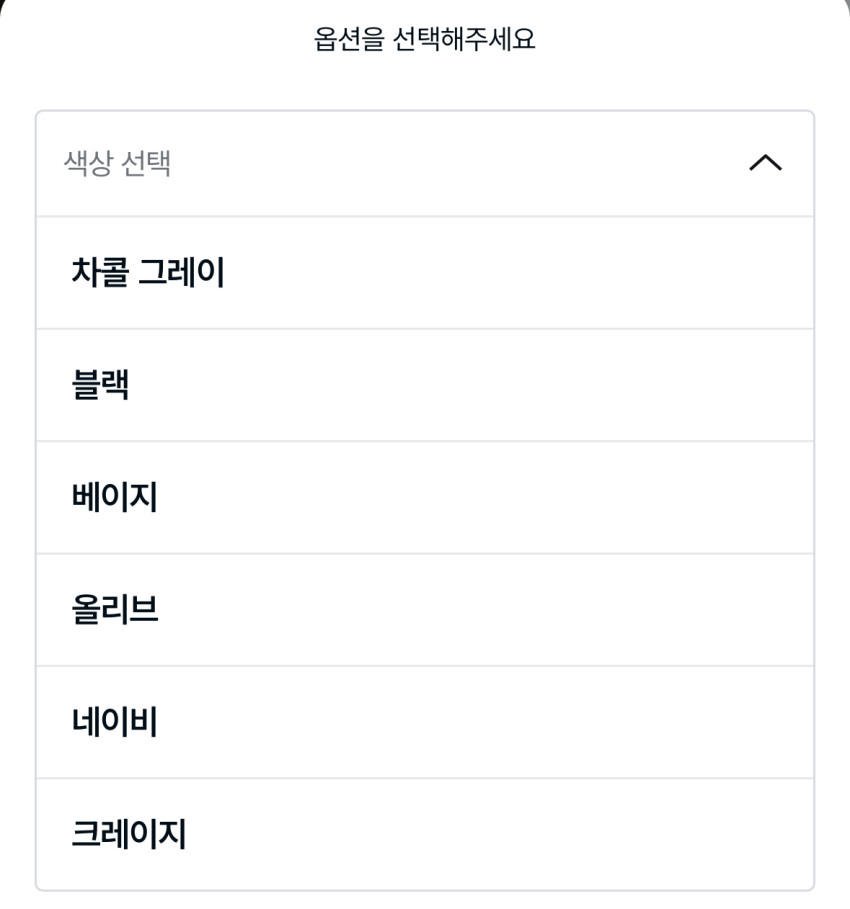The image size is (850, 909).
Task: Click the charcoal gray row in the list
Action: [425, 272]
